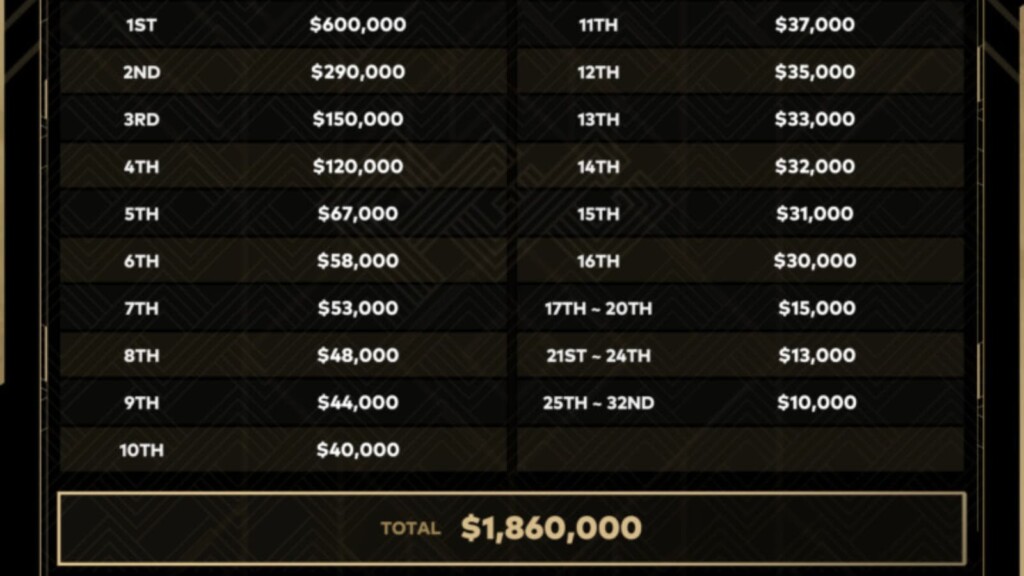Select the $58,000 prize for 6TH
The height and width of the screenshot is (576, 1024).
(x=358, y=261)
